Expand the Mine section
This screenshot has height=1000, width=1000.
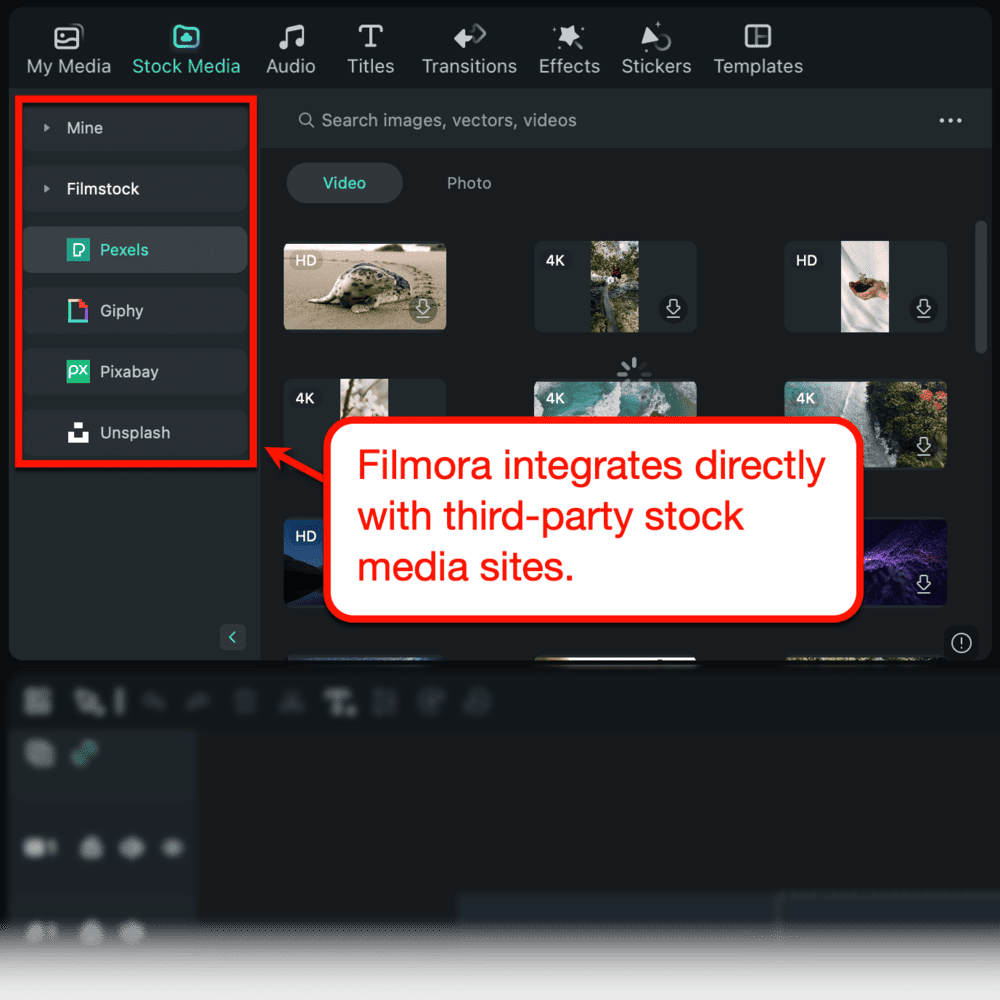[45, 127]
